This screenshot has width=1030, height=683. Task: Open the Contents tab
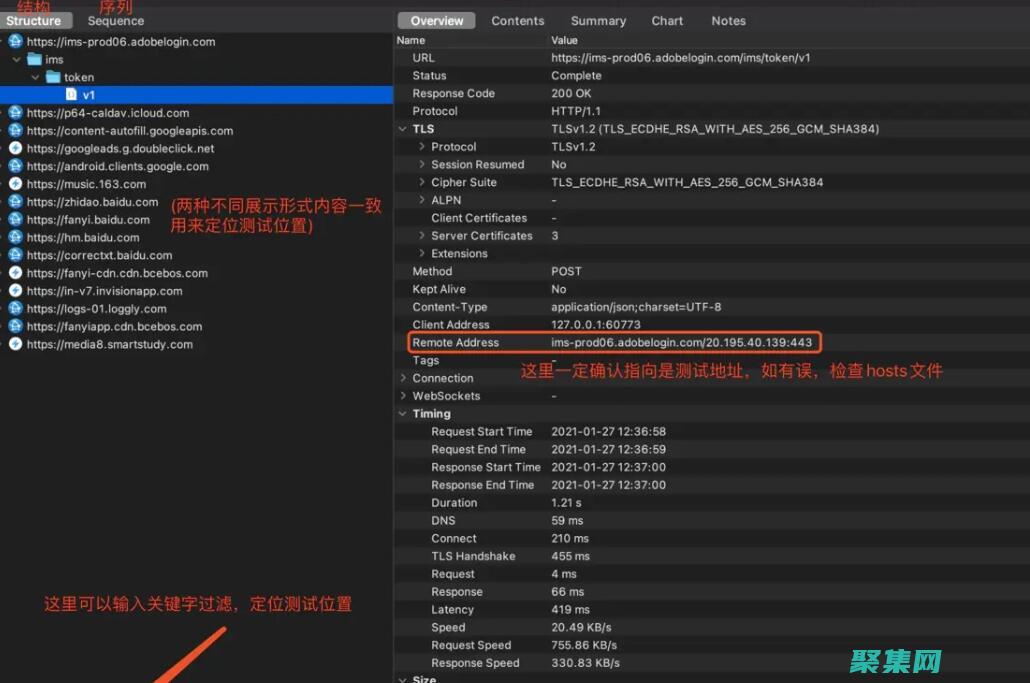(517, 20)
